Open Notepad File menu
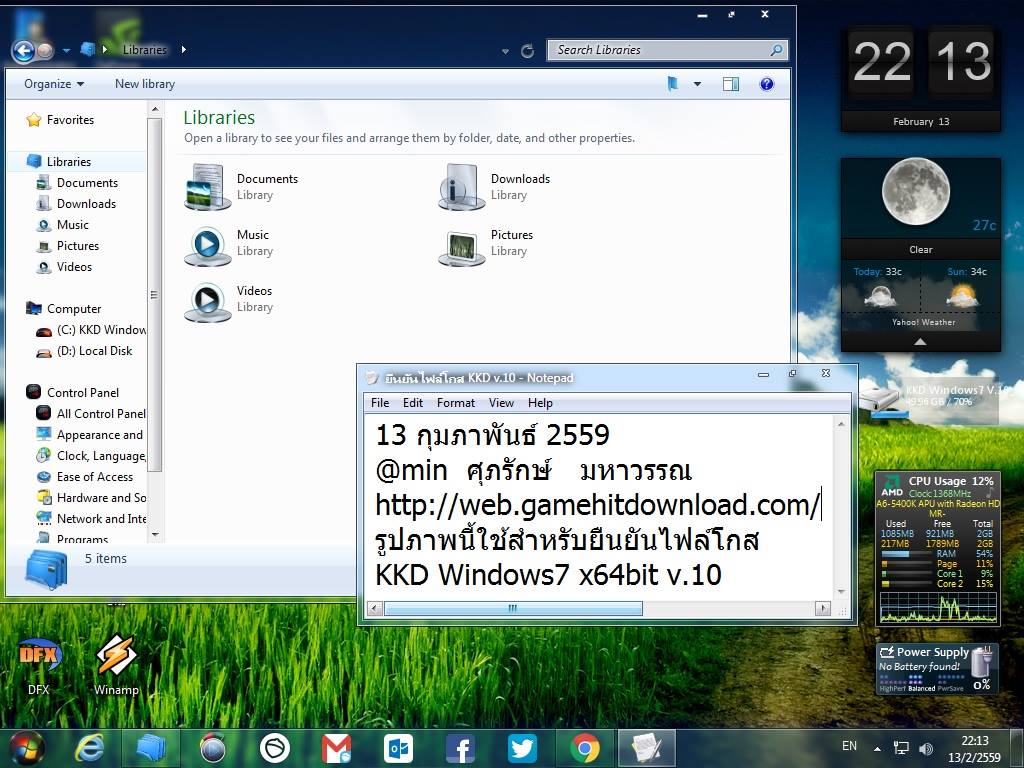 [x=379, y=403]
